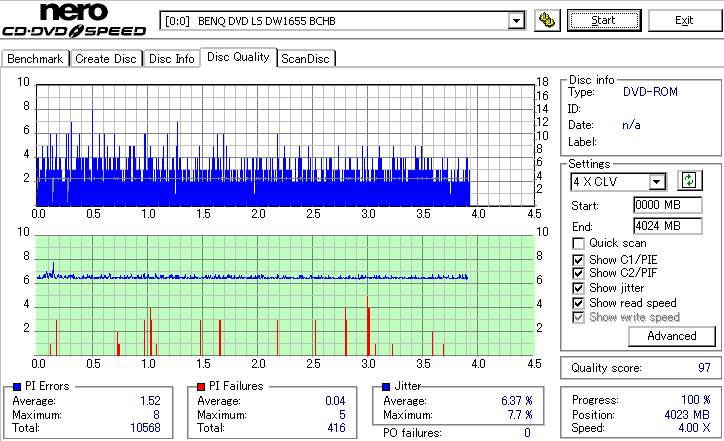Click the disc Type value DVD-ROM
The height and width of the screenshot is (441, 724).
[651, 92]
